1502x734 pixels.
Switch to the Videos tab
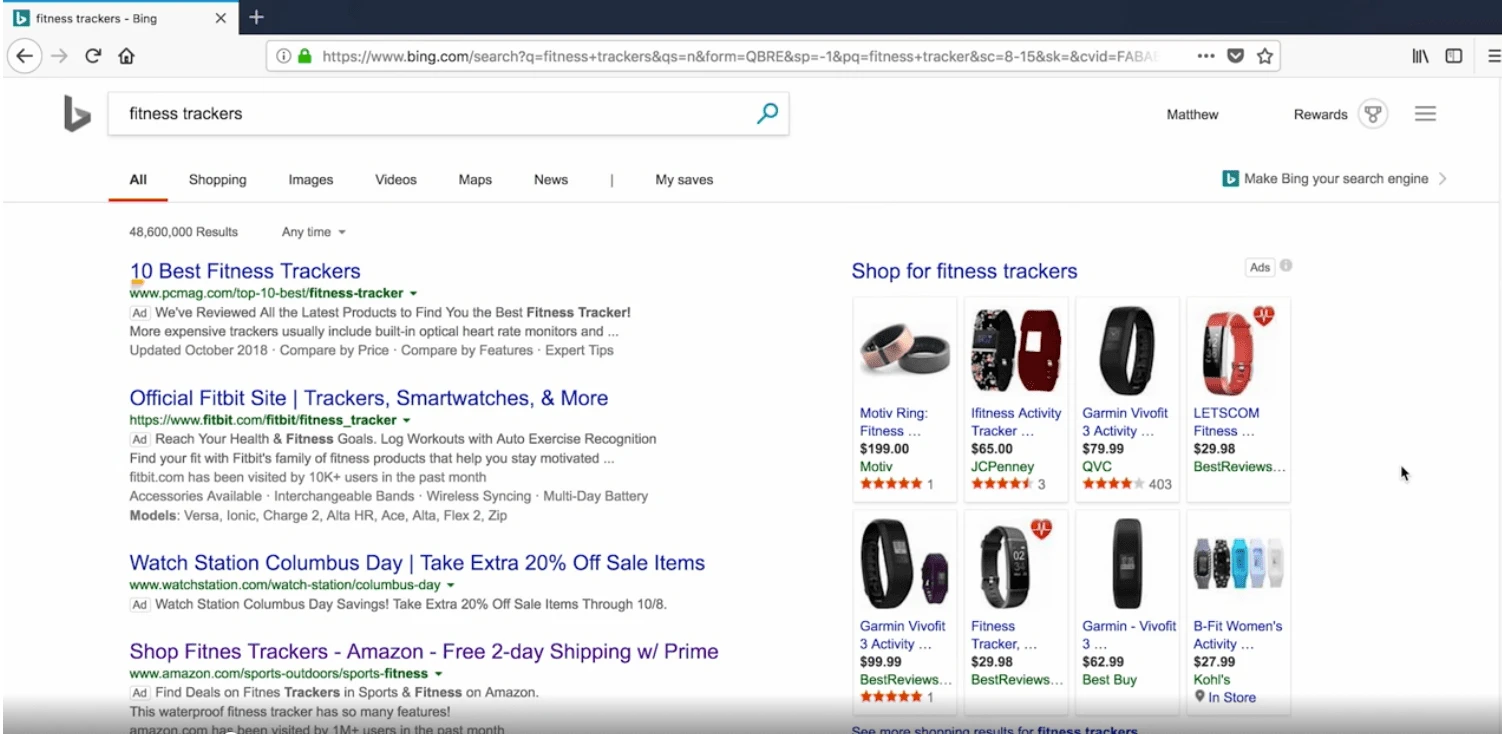[x=396, y=180]
